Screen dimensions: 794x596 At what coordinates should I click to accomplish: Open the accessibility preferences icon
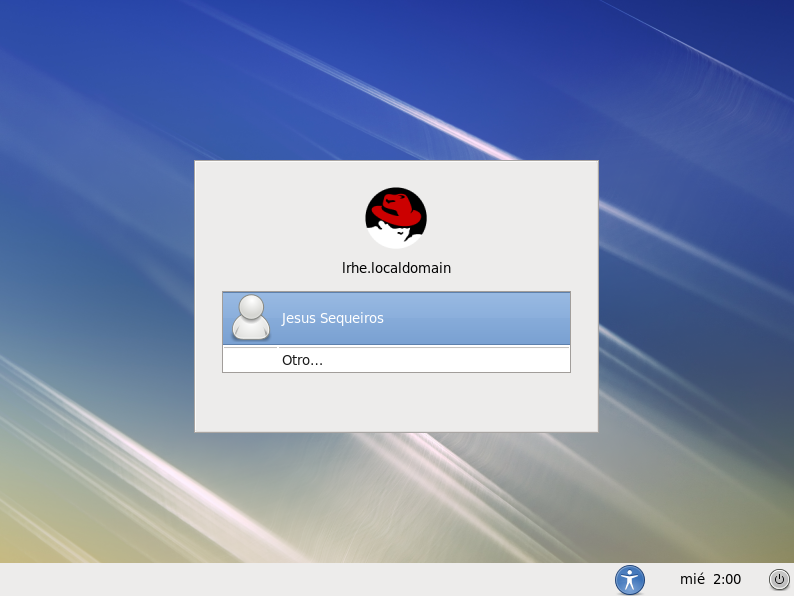[x=629, y=579]
